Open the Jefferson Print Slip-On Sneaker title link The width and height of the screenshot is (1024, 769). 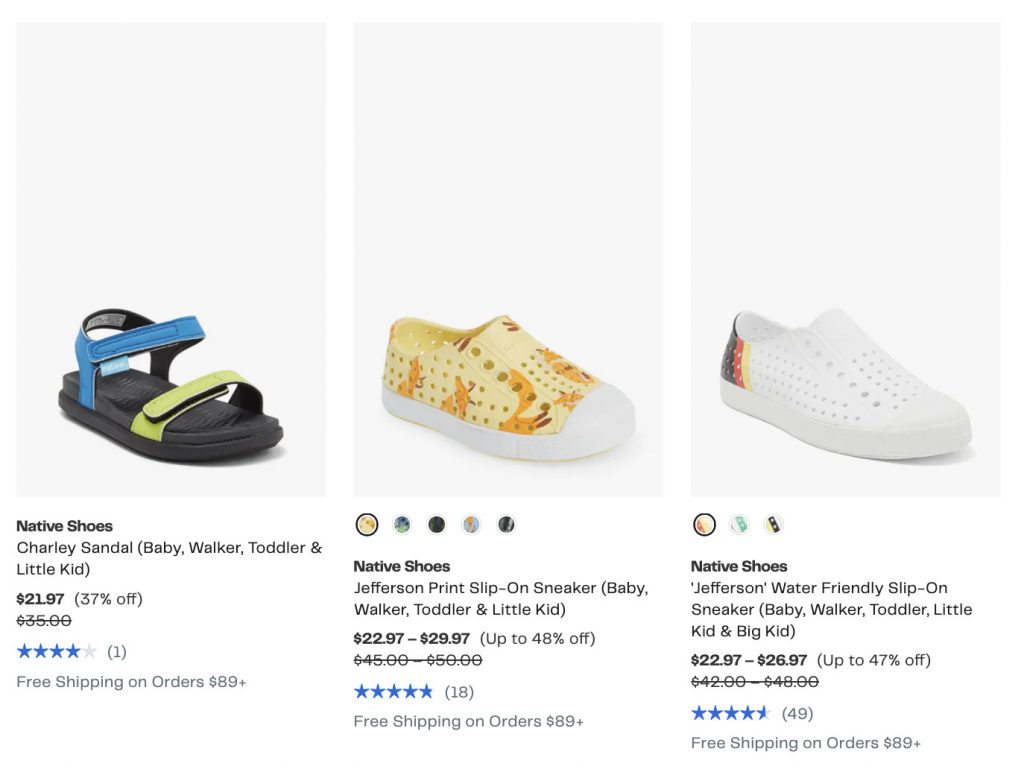[500, 598]
